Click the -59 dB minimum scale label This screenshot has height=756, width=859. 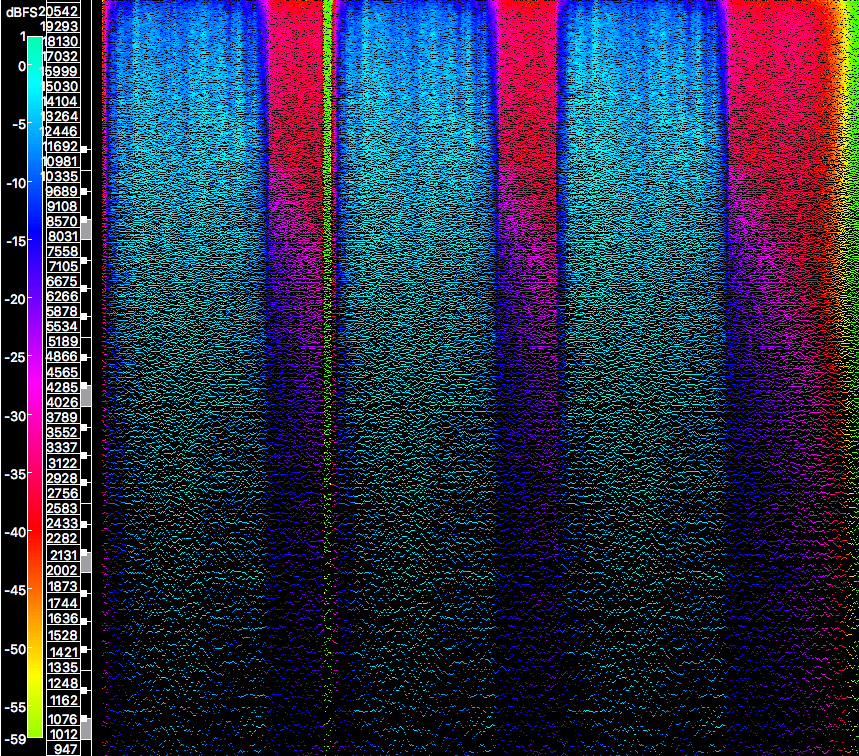(x=16, y=739)
